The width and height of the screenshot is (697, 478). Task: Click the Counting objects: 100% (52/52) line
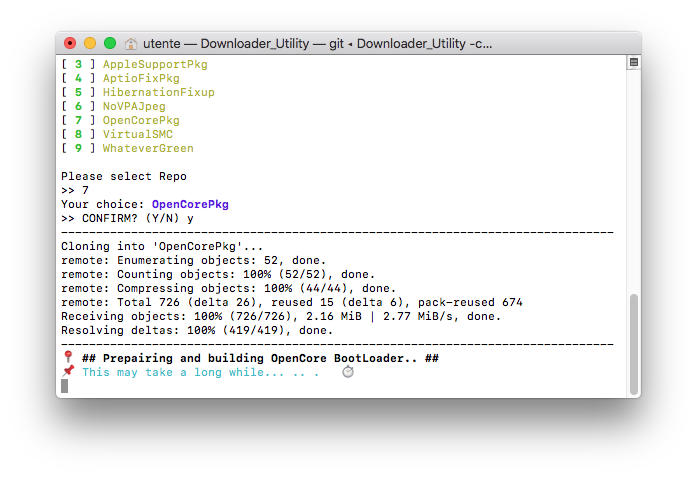(x=218, y=274)
